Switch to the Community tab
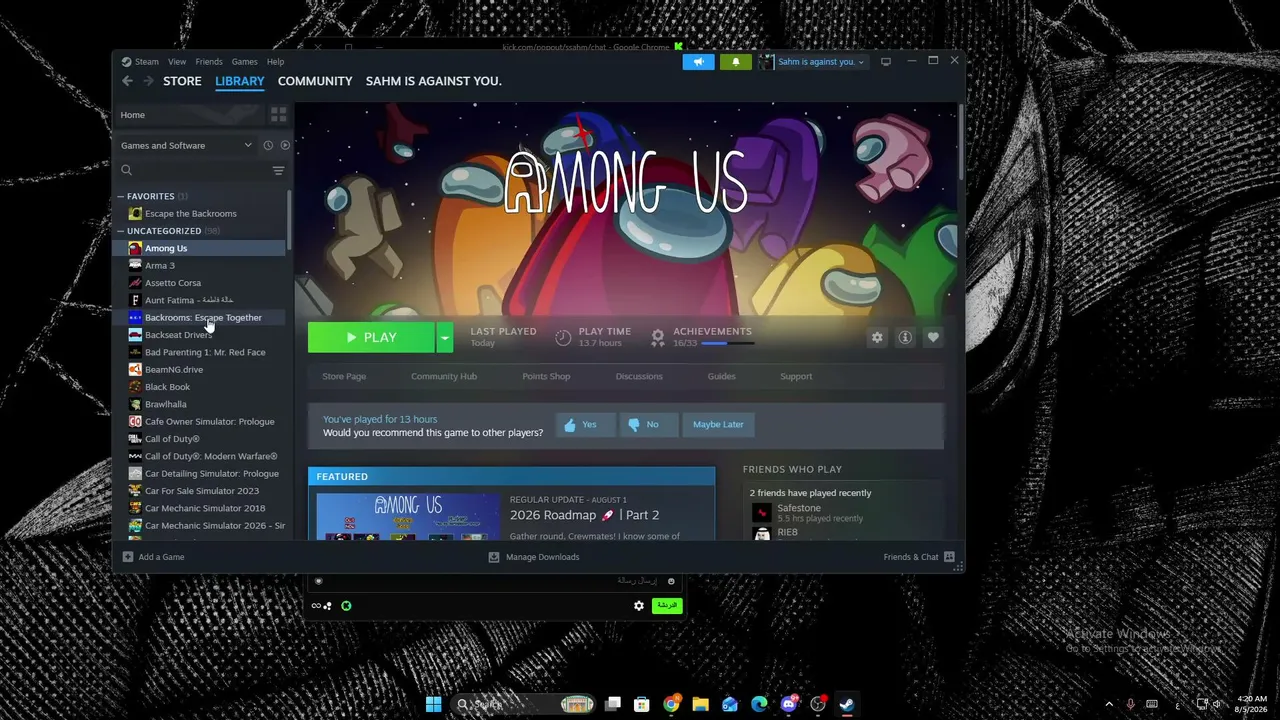The height and width of the screenshot is (720, 1280). (315, 81)
